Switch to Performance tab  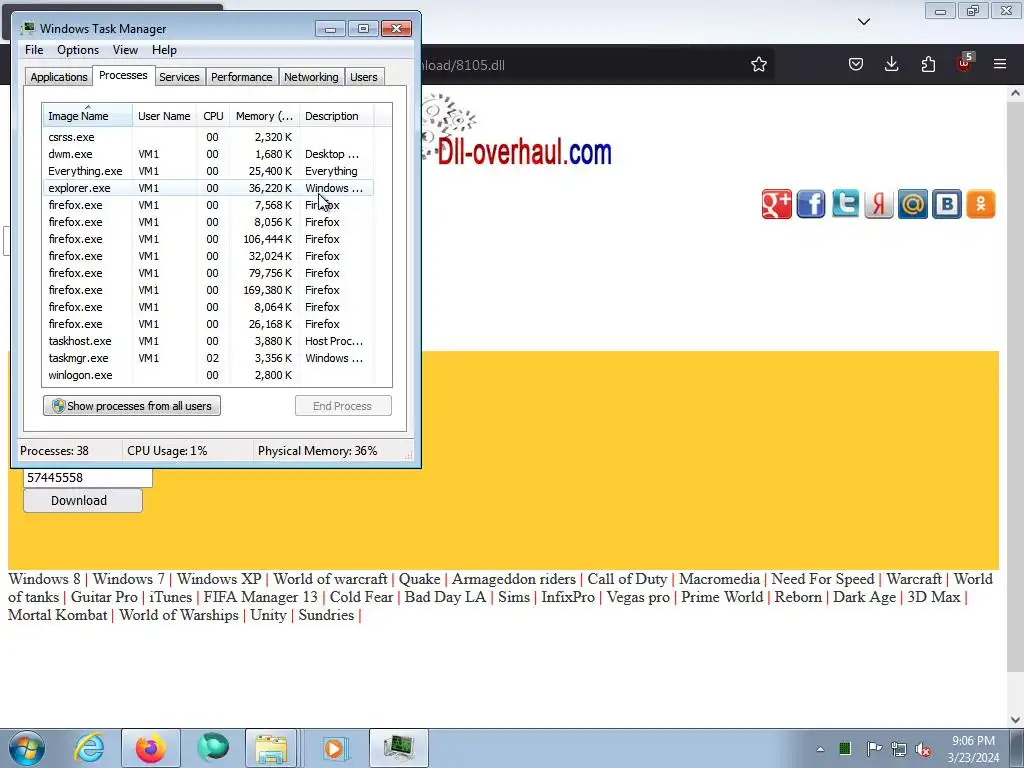[242, 77]
